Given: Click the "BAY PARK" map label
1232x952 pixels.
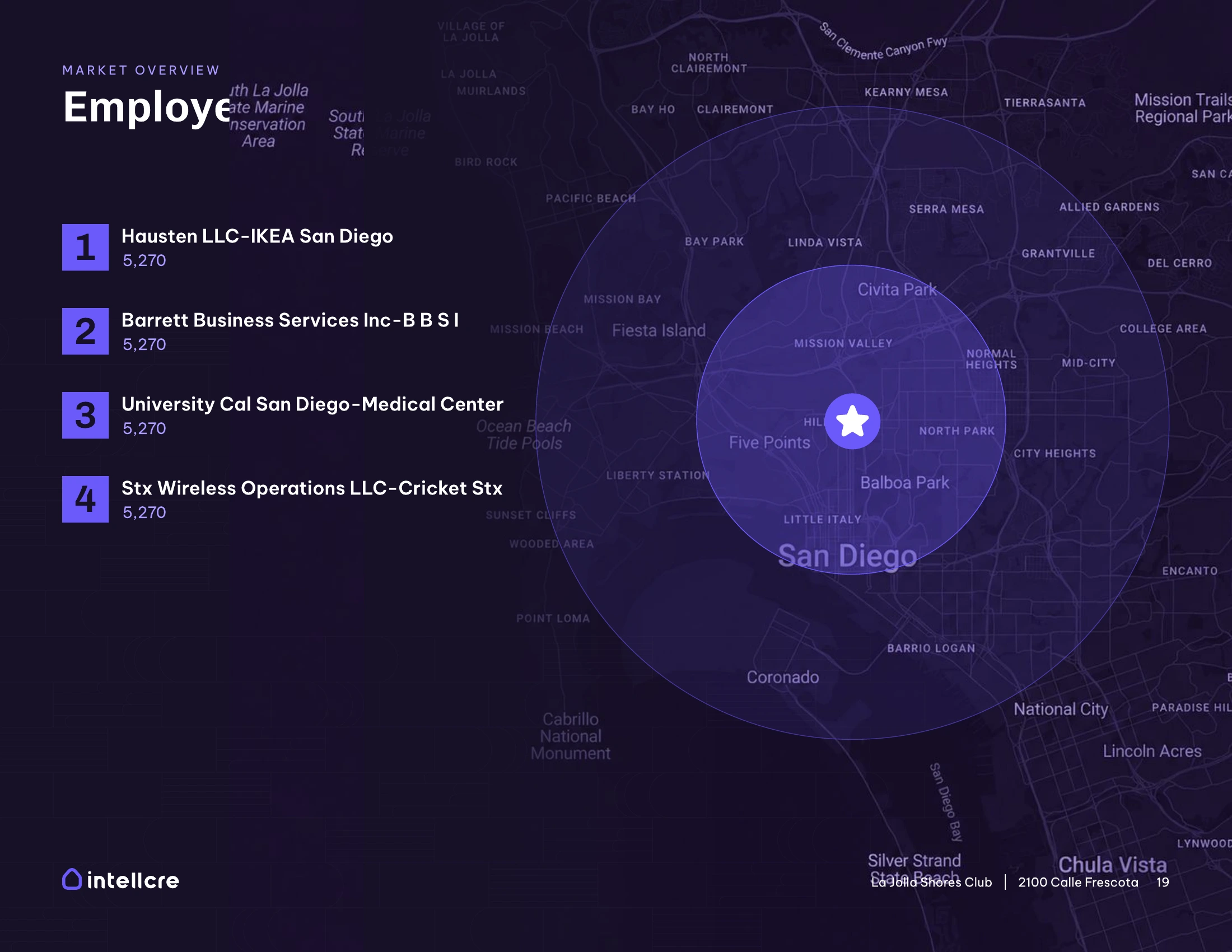Looking at the screenshot, I should click(714, 241).
